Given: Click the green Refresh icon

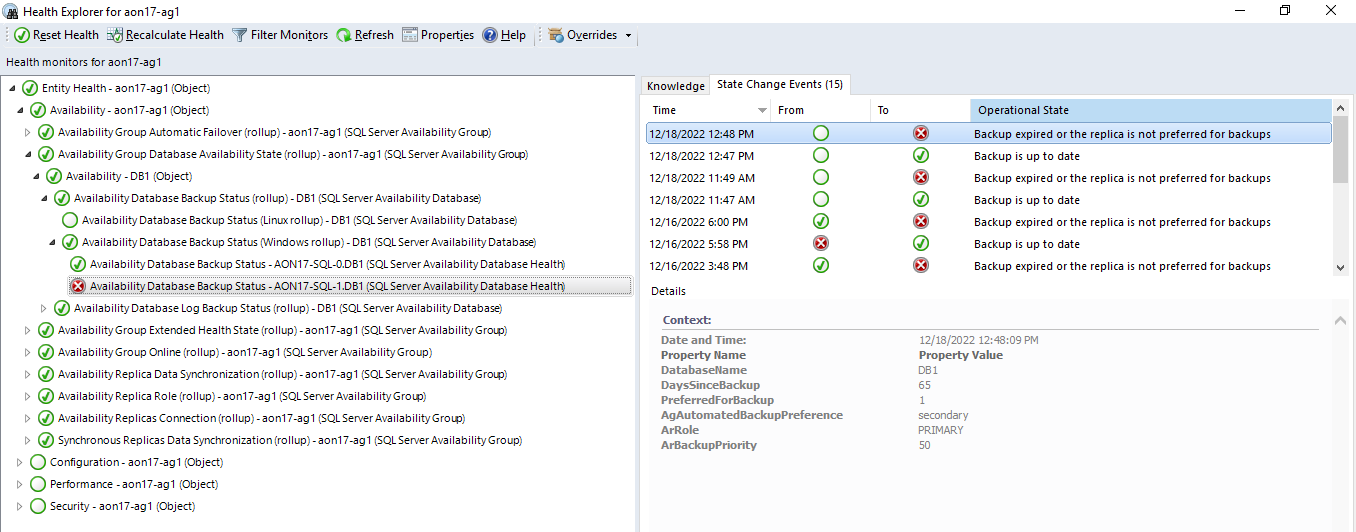Looking at the screenshot, I should 343,35.
